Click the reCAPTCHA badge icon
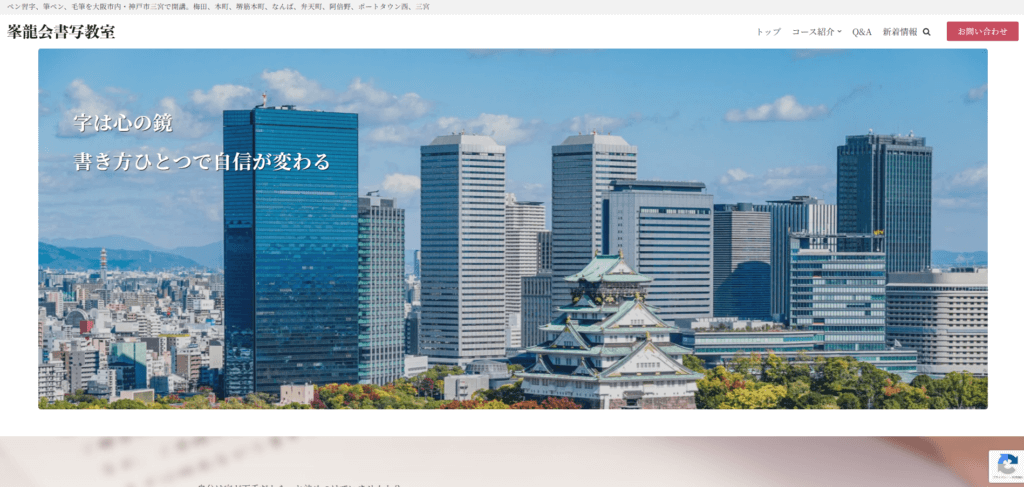Image resolution: width=1024 pixels, height=487 pixels. pos(1006,466)
